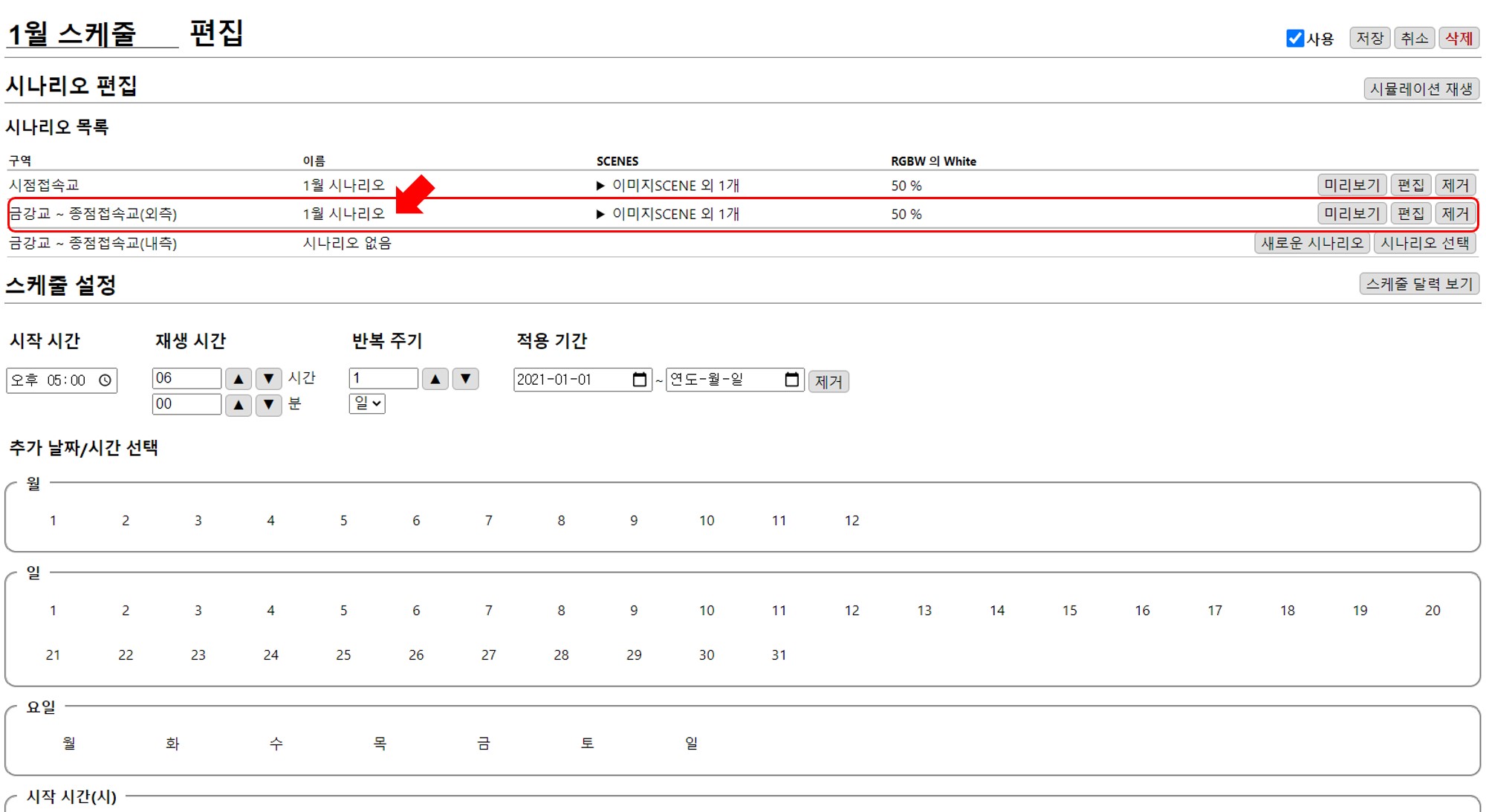The width and height of the screenshot is (1486, 812).
Task: Toggle the 사용 checkbox
Action: tap(1295, 38)
